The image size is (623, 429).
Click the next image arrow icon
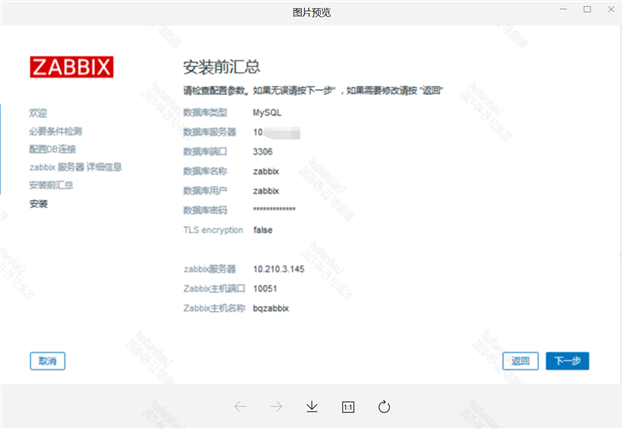tap(276, 407)
